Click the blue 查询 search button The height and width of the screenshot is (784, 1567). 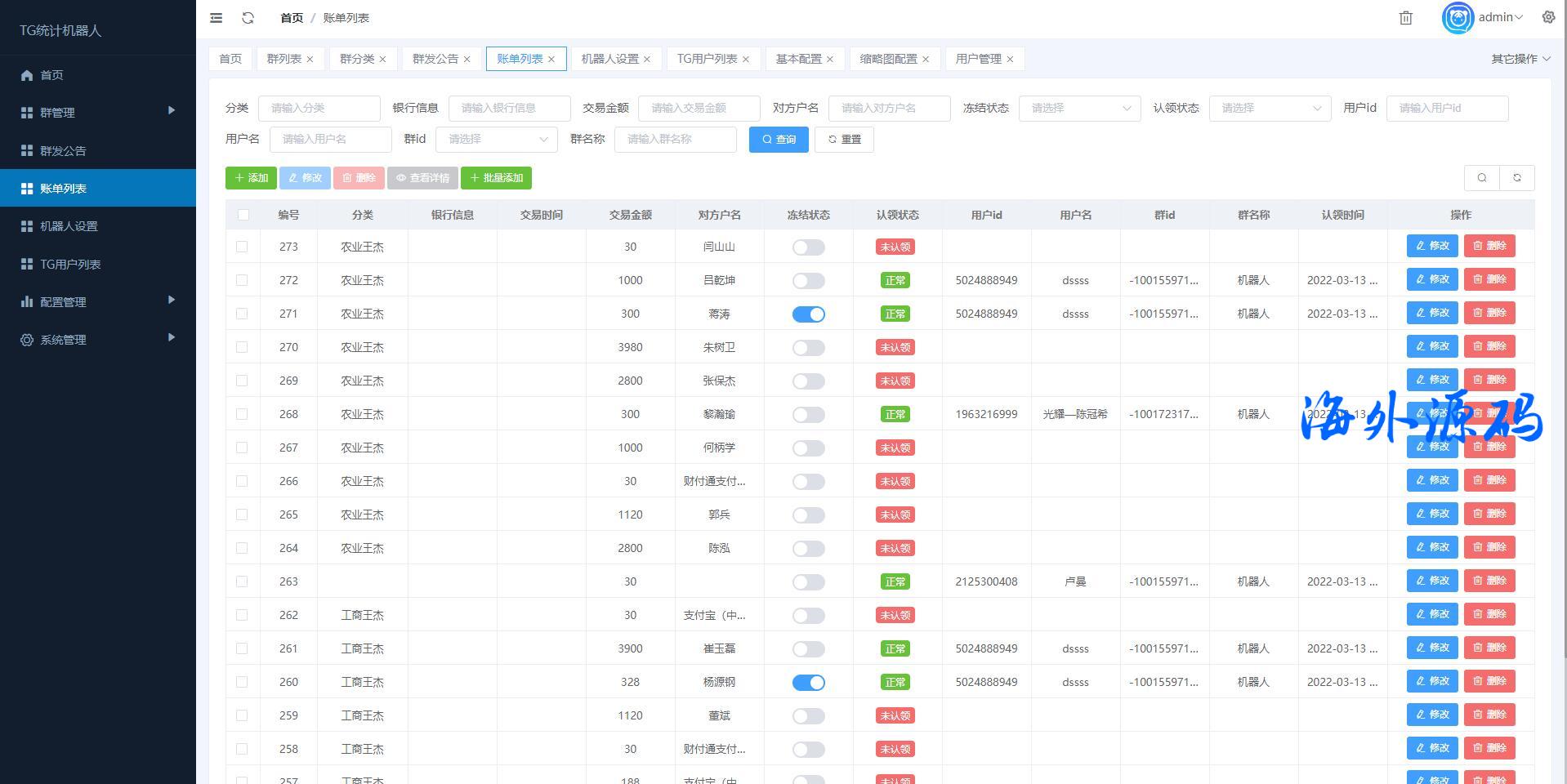pos(779,140)
